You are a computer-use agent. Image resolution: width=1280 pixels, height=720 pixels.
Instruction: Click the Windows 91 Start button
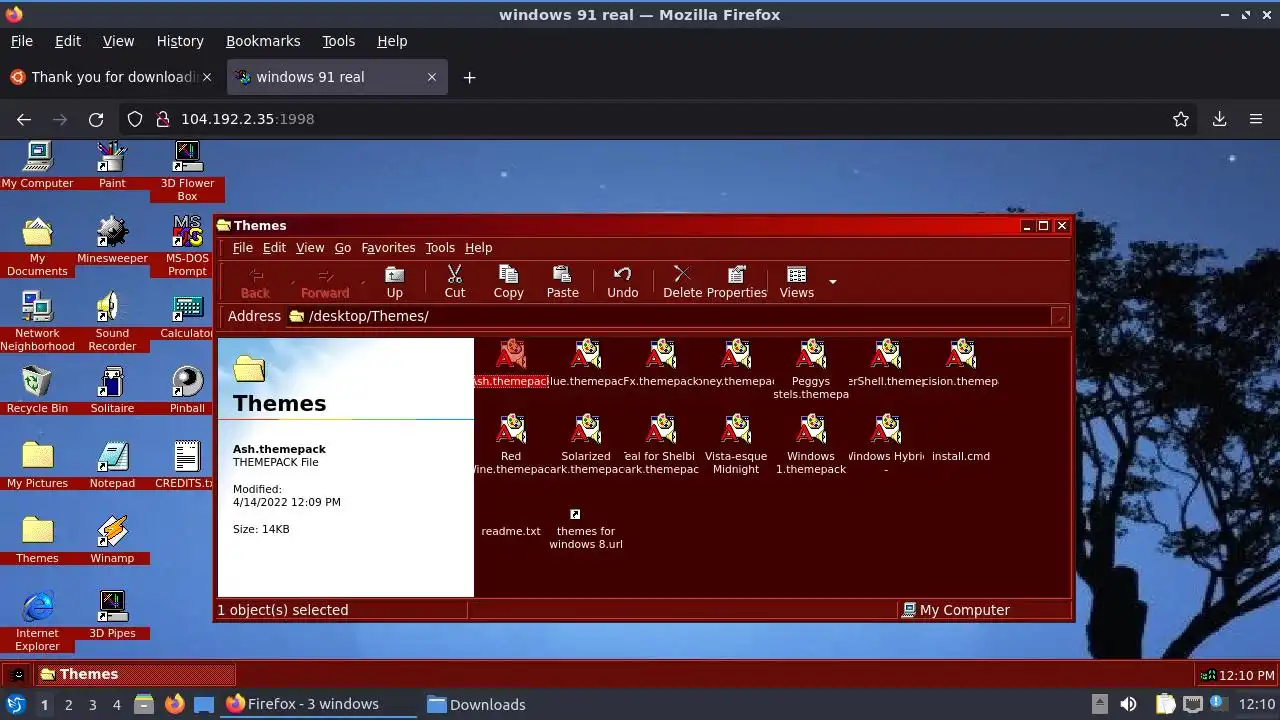pos(18,674)
